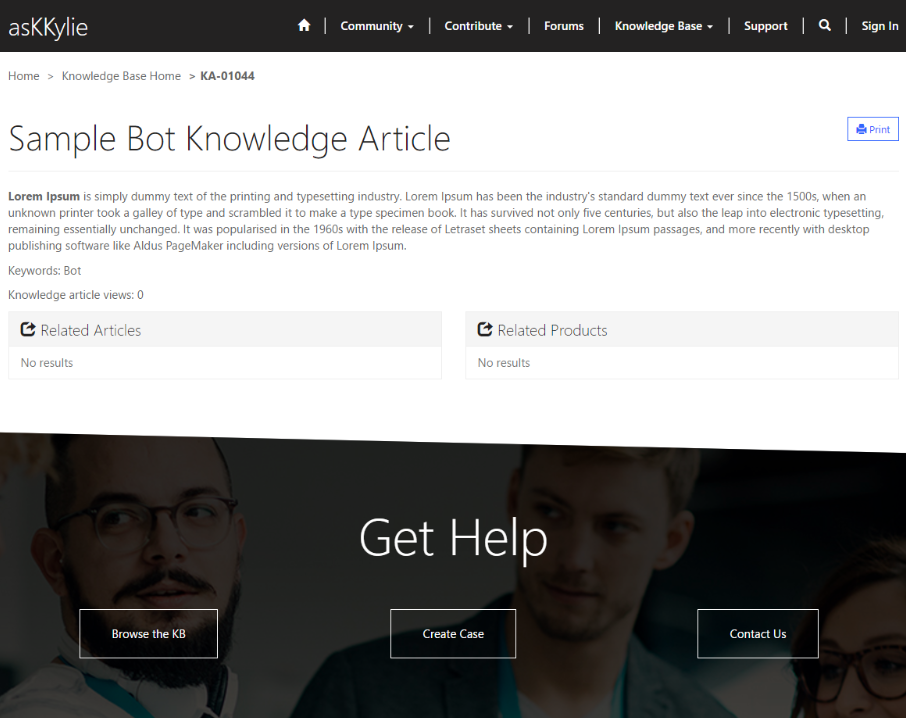Image resolution: width=906 pixels, height=718 pixels.
Task: Expand the Knowledge Base dropdown menu
Action: click(664, 26)
